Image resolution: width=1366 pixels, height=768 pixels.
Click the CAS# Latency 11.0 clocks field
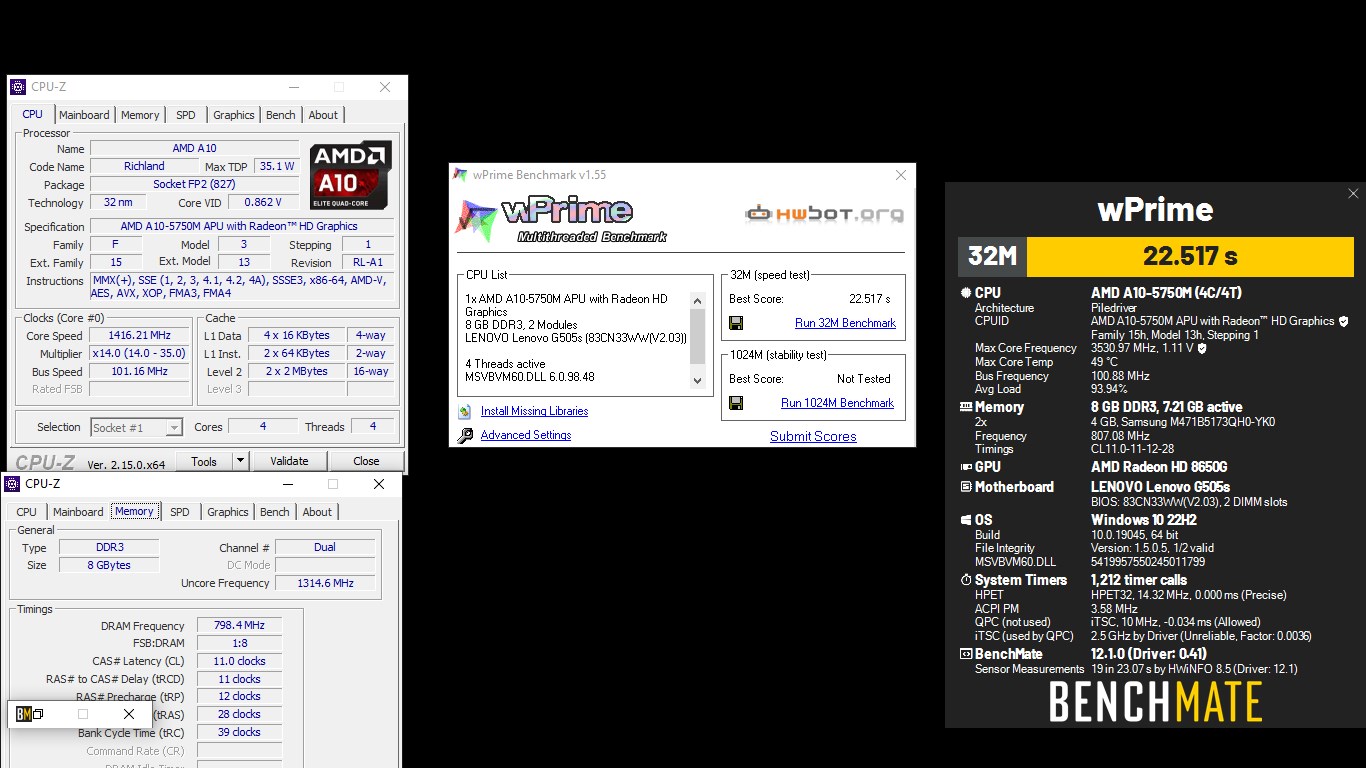point(239,661)
